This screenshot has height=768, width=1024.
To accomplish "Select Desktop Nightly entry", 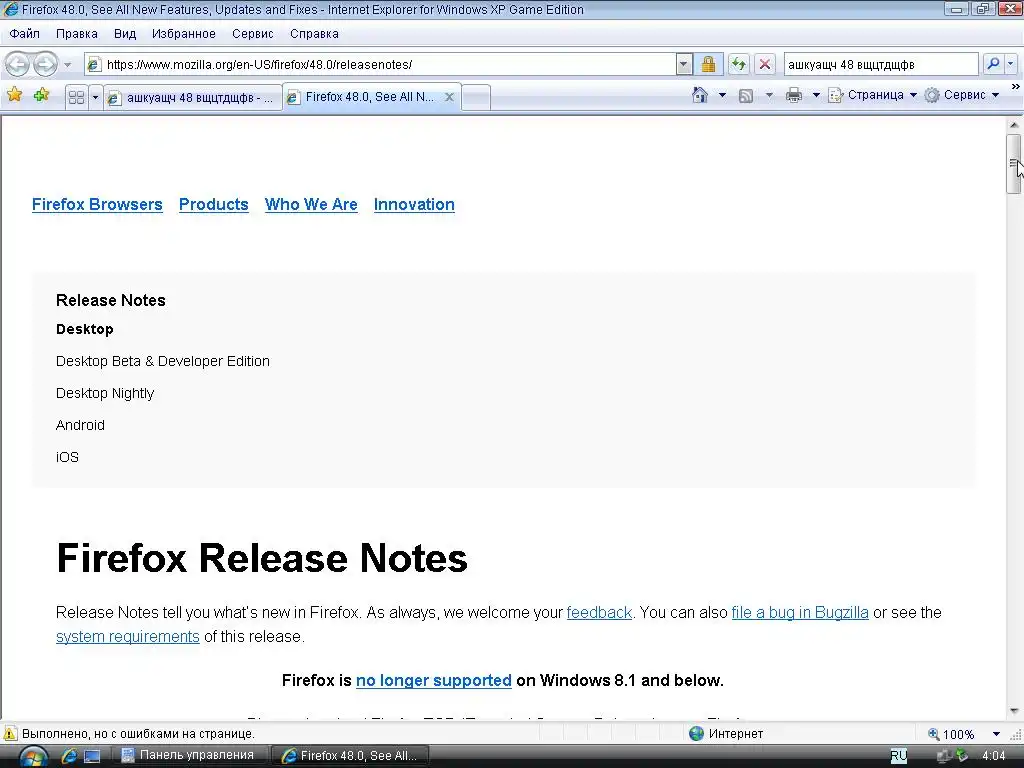I will [105, 393].
